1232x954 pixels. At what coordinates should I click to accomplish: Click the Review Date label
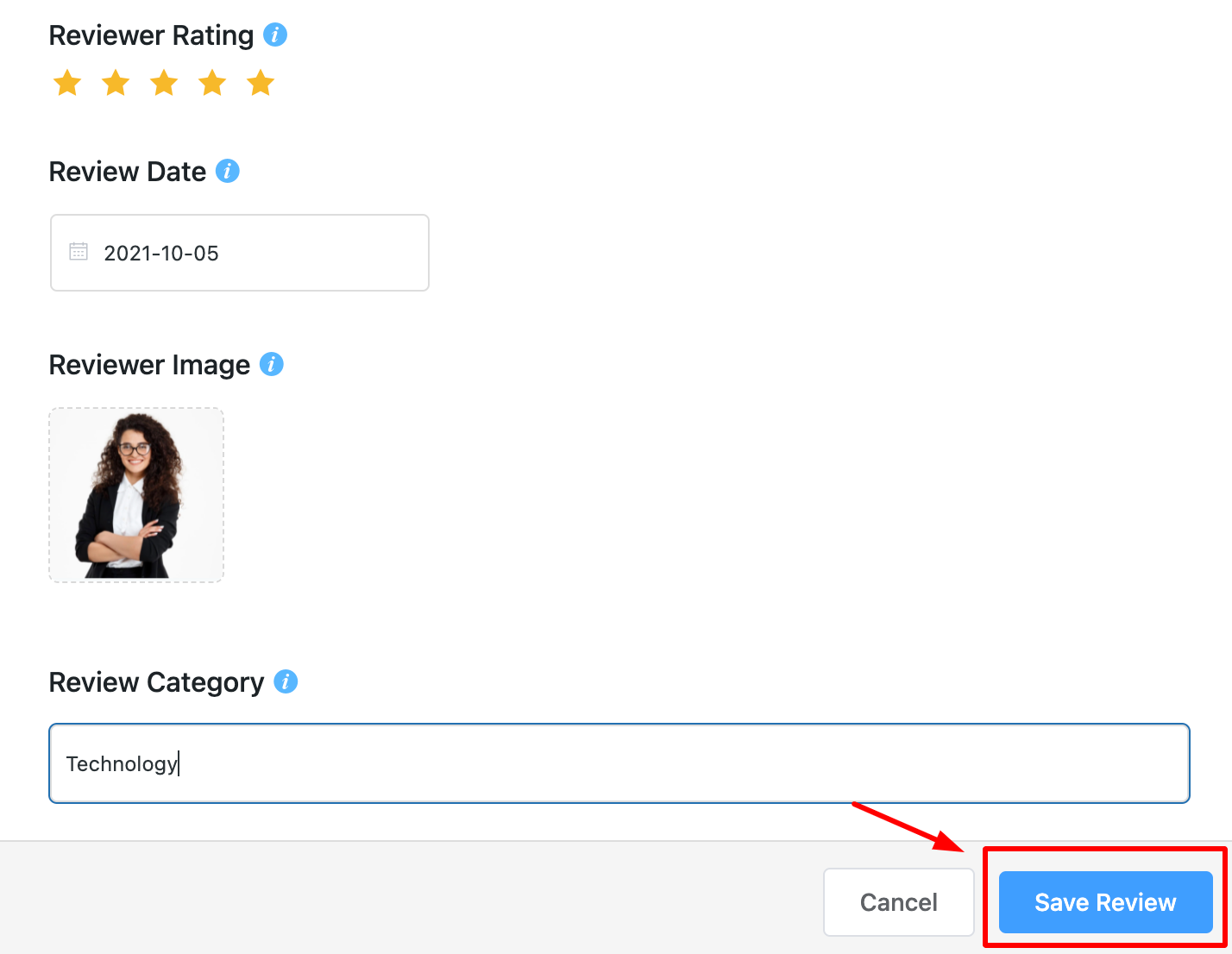(x=128, y=172)
